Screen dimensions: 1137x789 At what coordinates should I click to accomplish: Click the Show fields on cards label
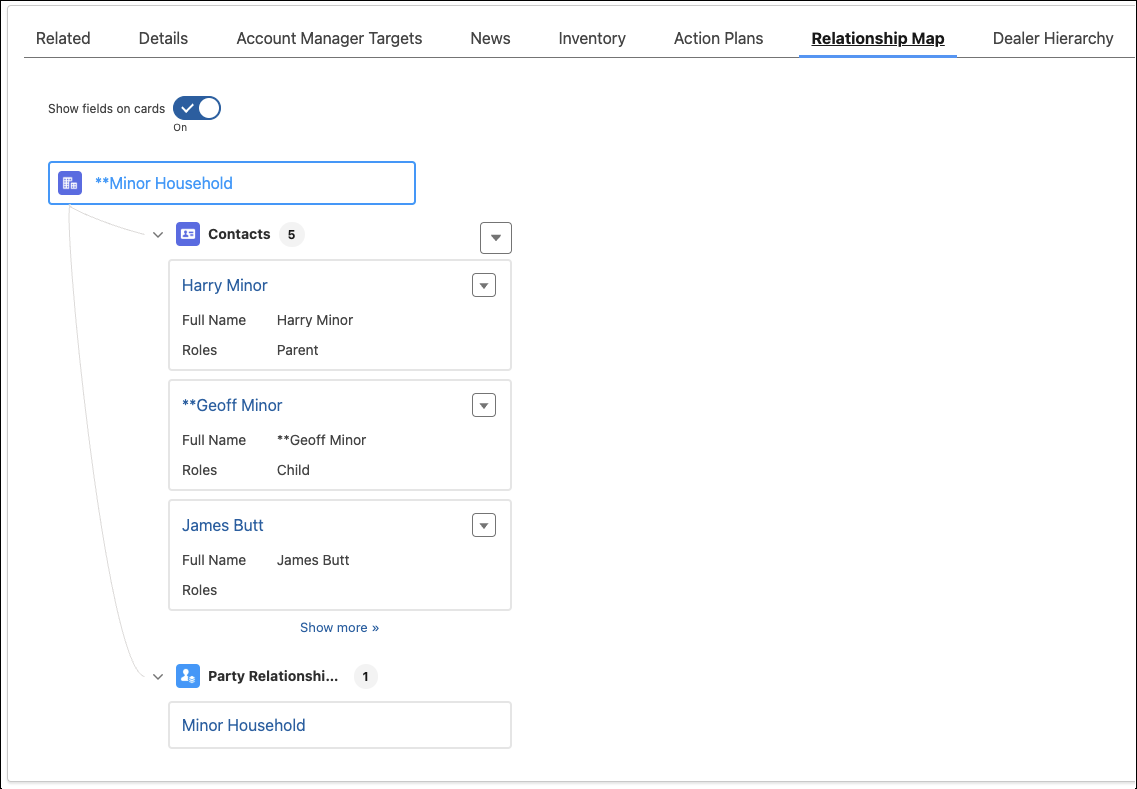[107, 109]
